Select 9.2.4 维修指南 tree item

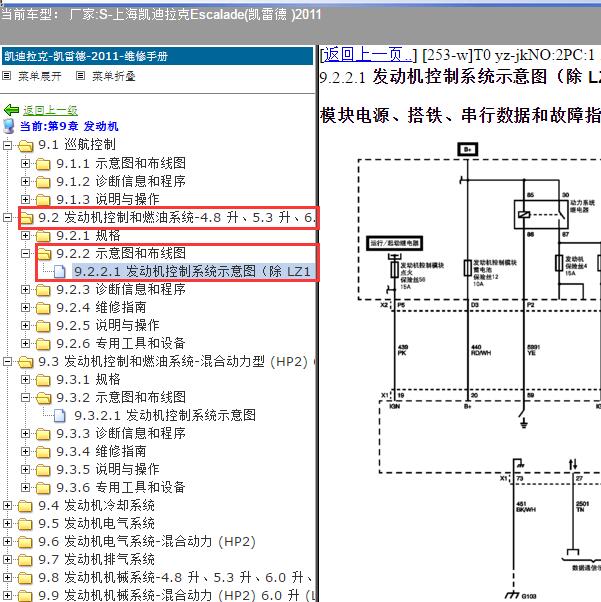[x=101, y=308]
